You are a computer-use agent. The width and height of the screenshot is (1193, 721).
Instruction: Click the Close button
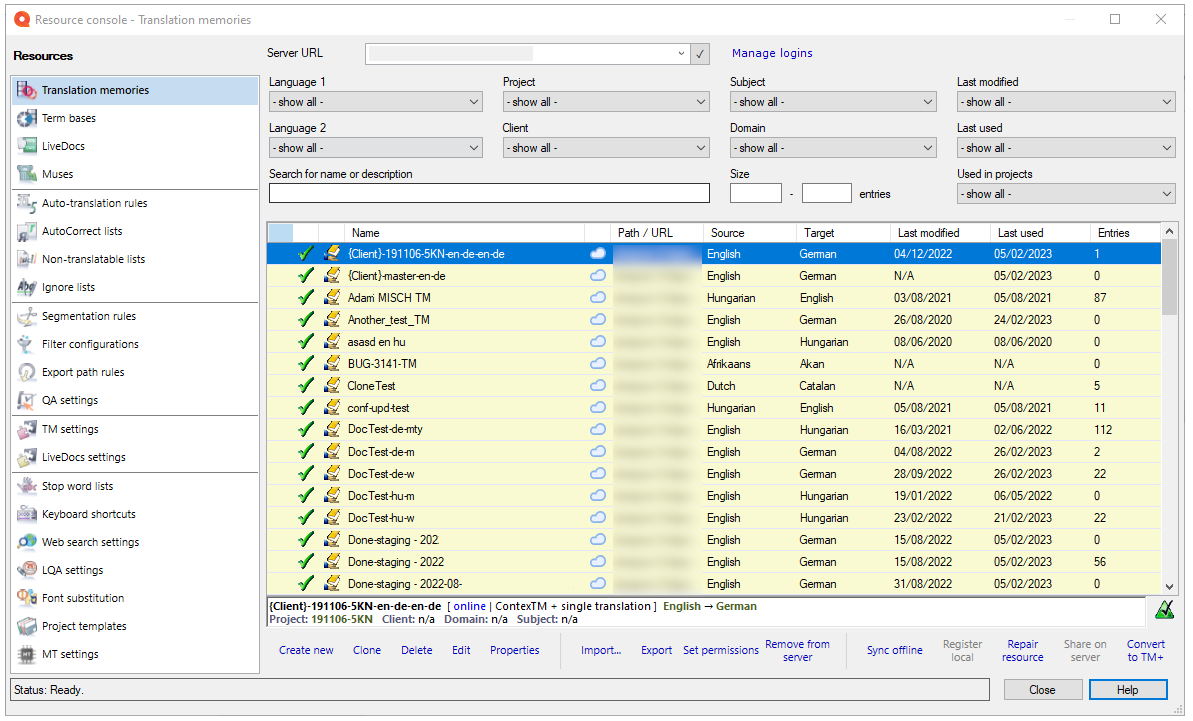tap(1042, 691)
